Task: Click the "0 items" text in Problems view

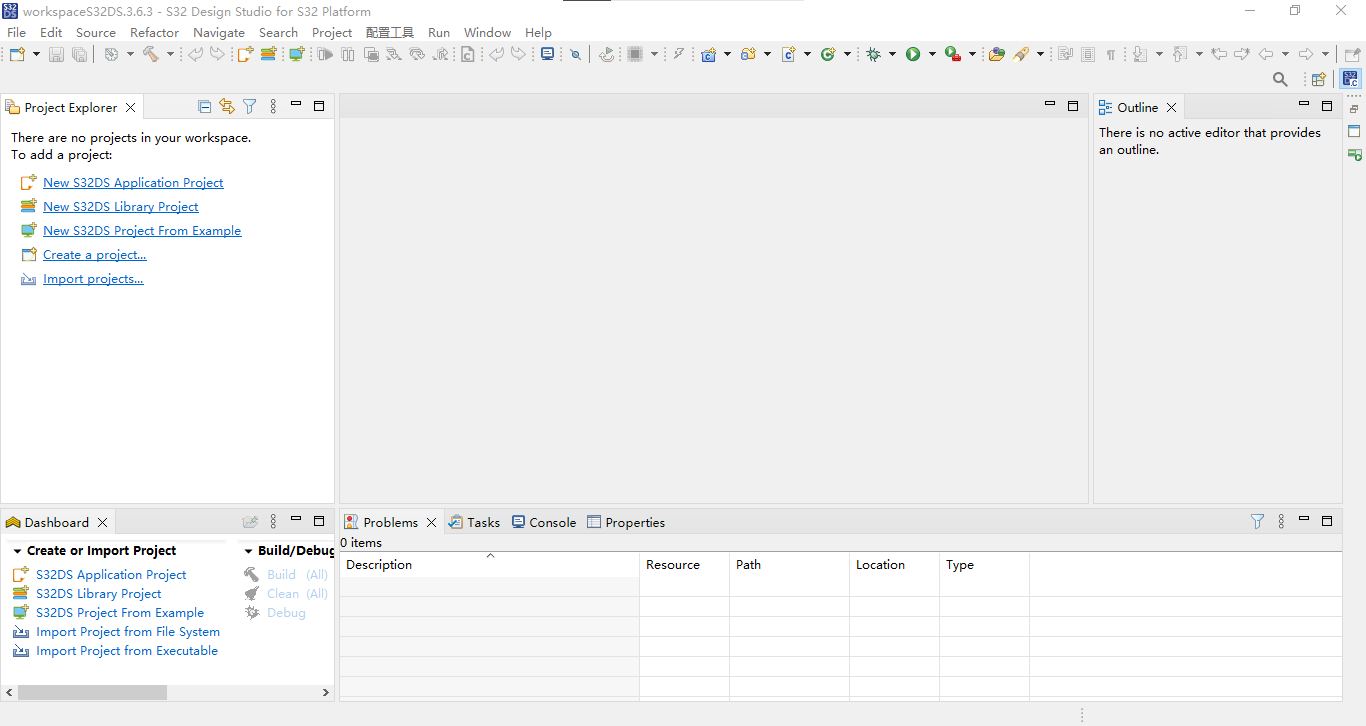Action: [x=361, y=542]
